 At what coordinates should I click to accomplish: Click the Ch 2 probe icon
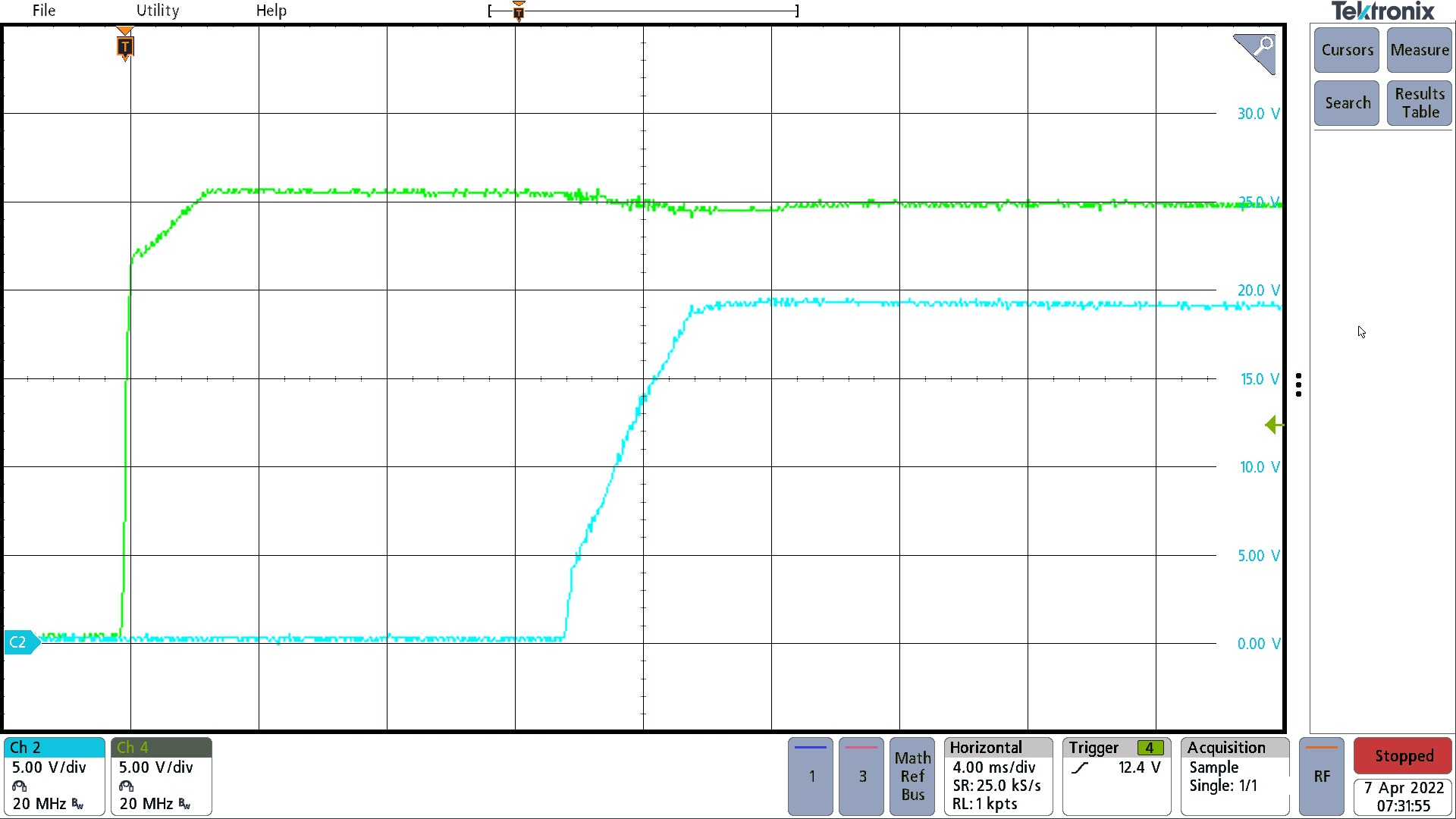[20, 786]
